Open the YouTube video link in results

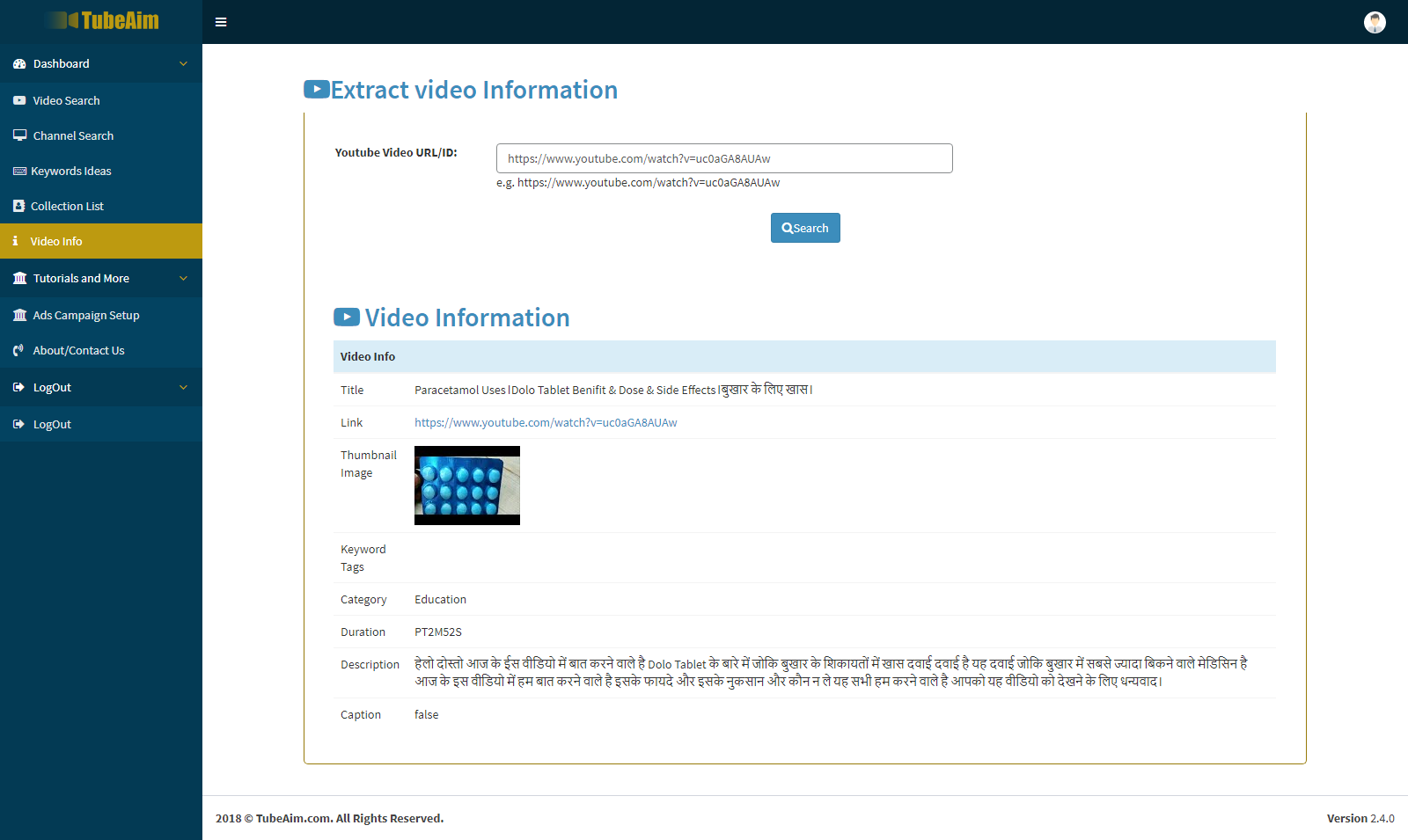[x=546, y=422]
